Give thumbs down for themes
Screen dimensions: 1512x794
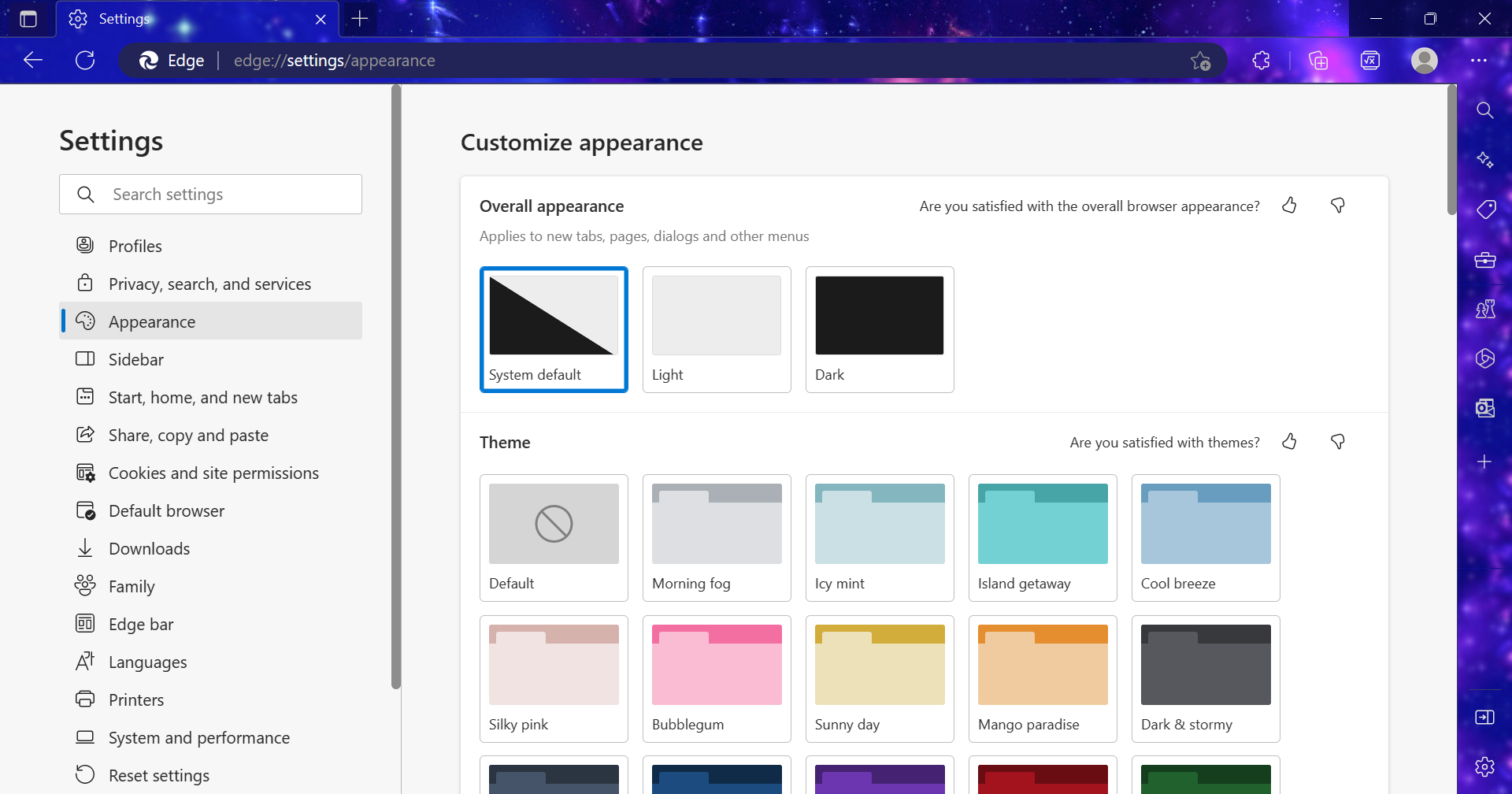click(1337, 442)
